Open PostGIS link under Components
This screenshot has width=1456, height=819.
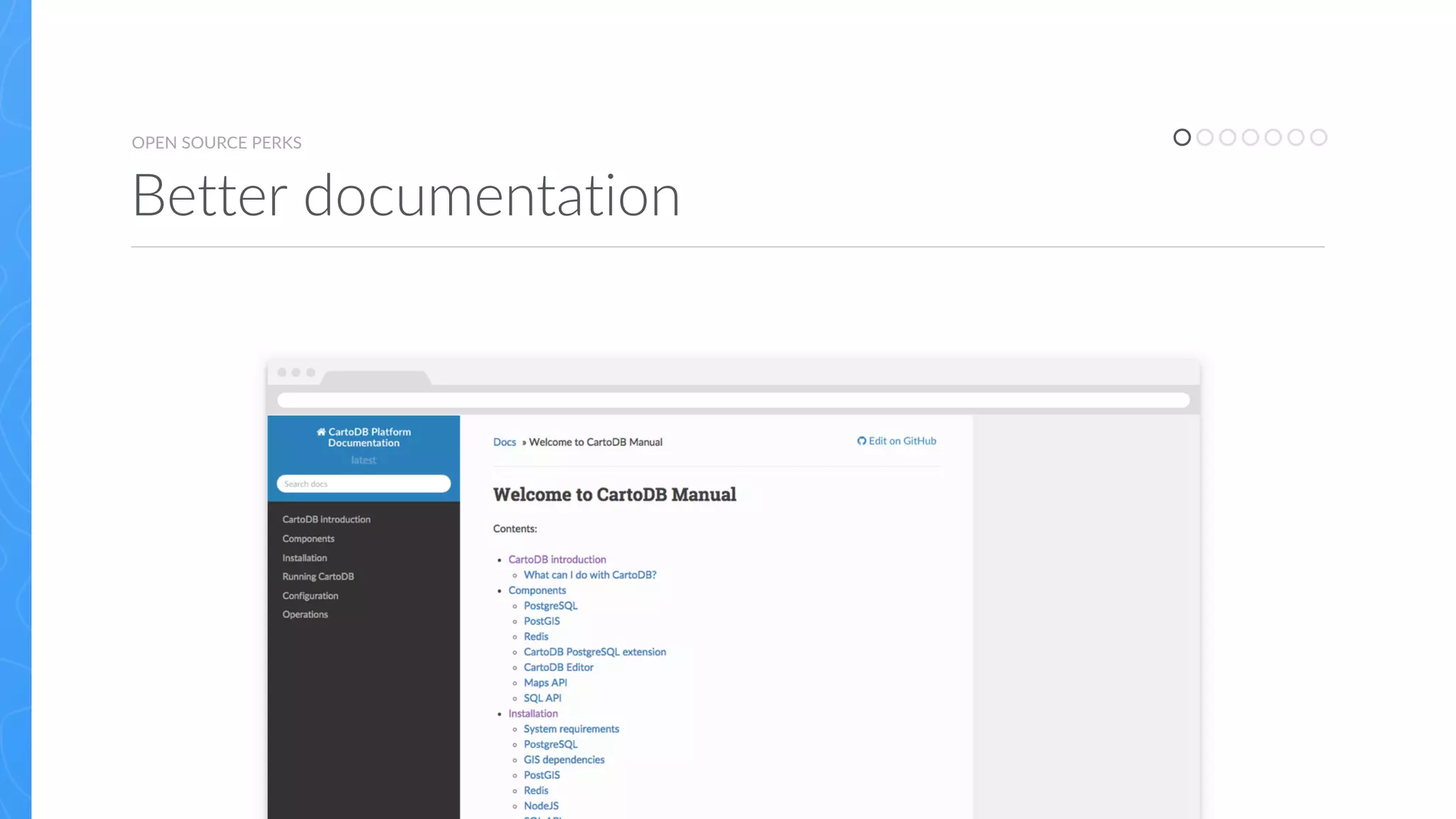[x=542, y=621]
